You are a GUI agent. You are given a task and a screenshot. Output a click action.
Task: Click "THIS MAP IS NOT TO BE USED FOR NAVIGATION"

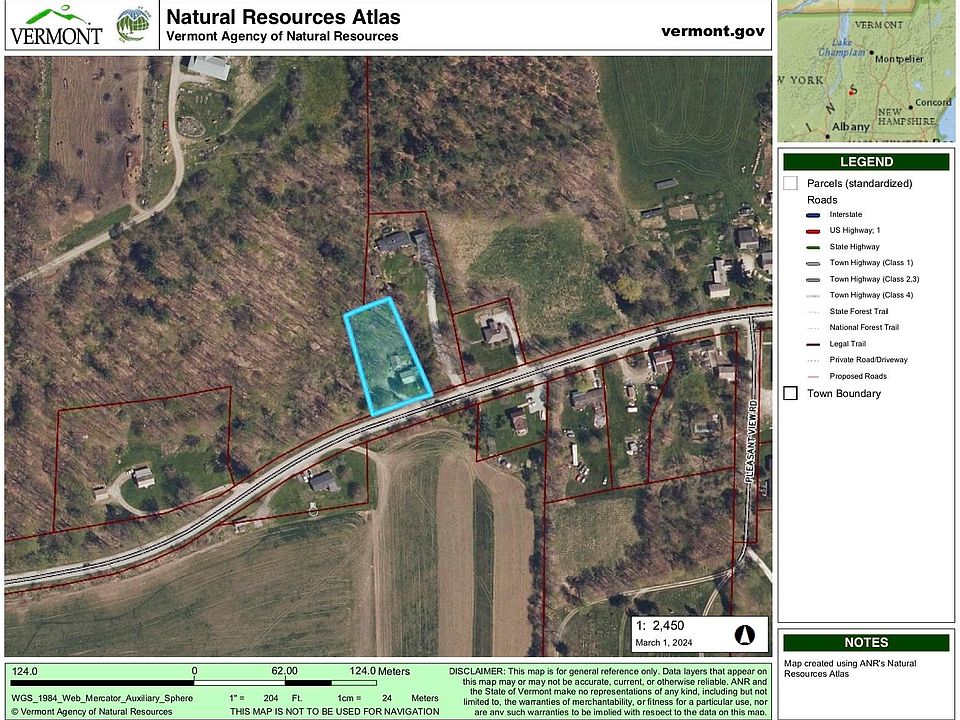334,711
